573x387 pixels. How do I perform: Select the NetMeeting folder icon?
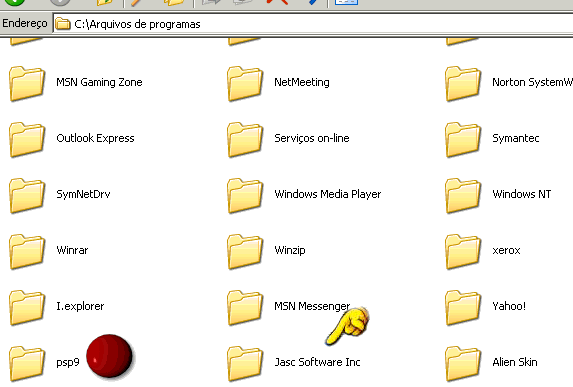245,83
